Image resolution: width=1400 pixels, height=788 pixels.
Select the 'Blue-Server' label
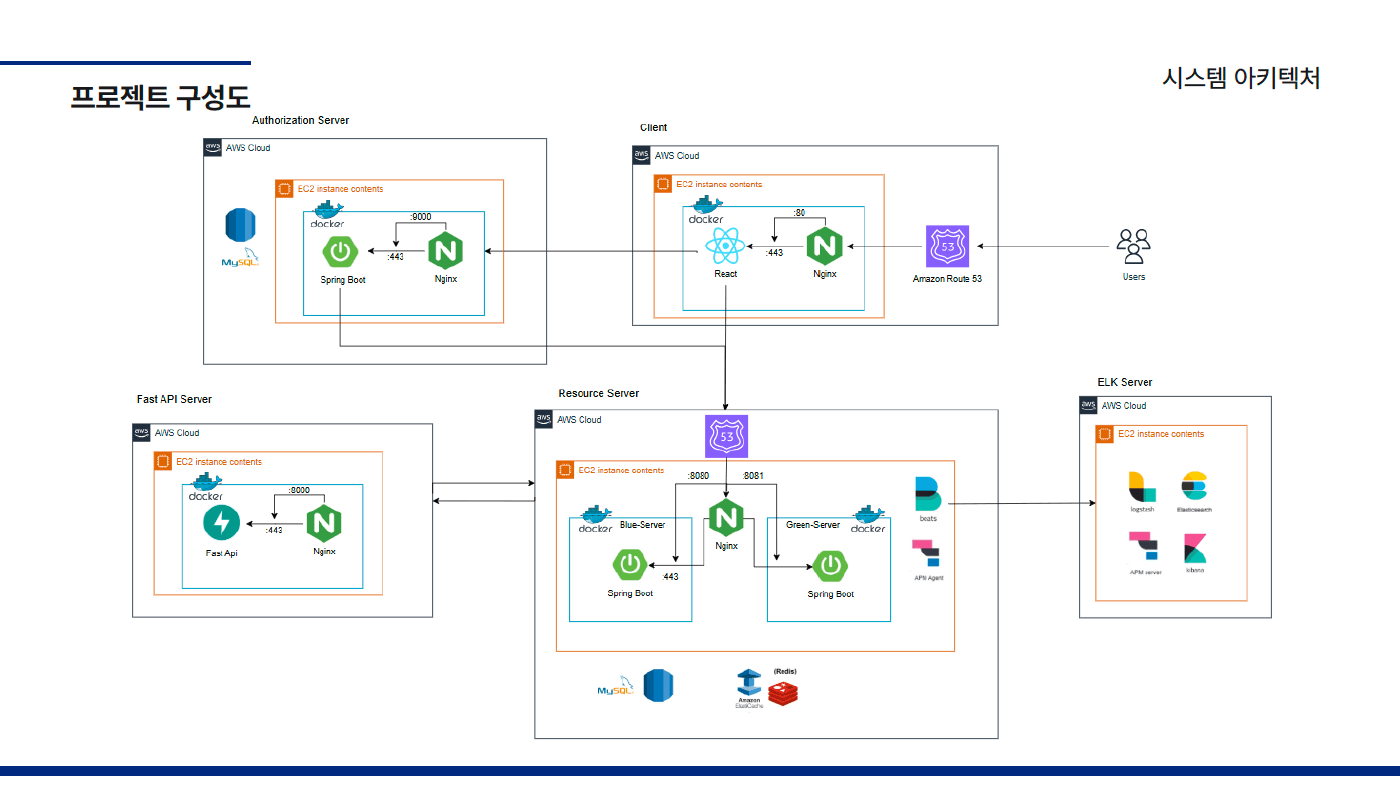pos(642,525)
